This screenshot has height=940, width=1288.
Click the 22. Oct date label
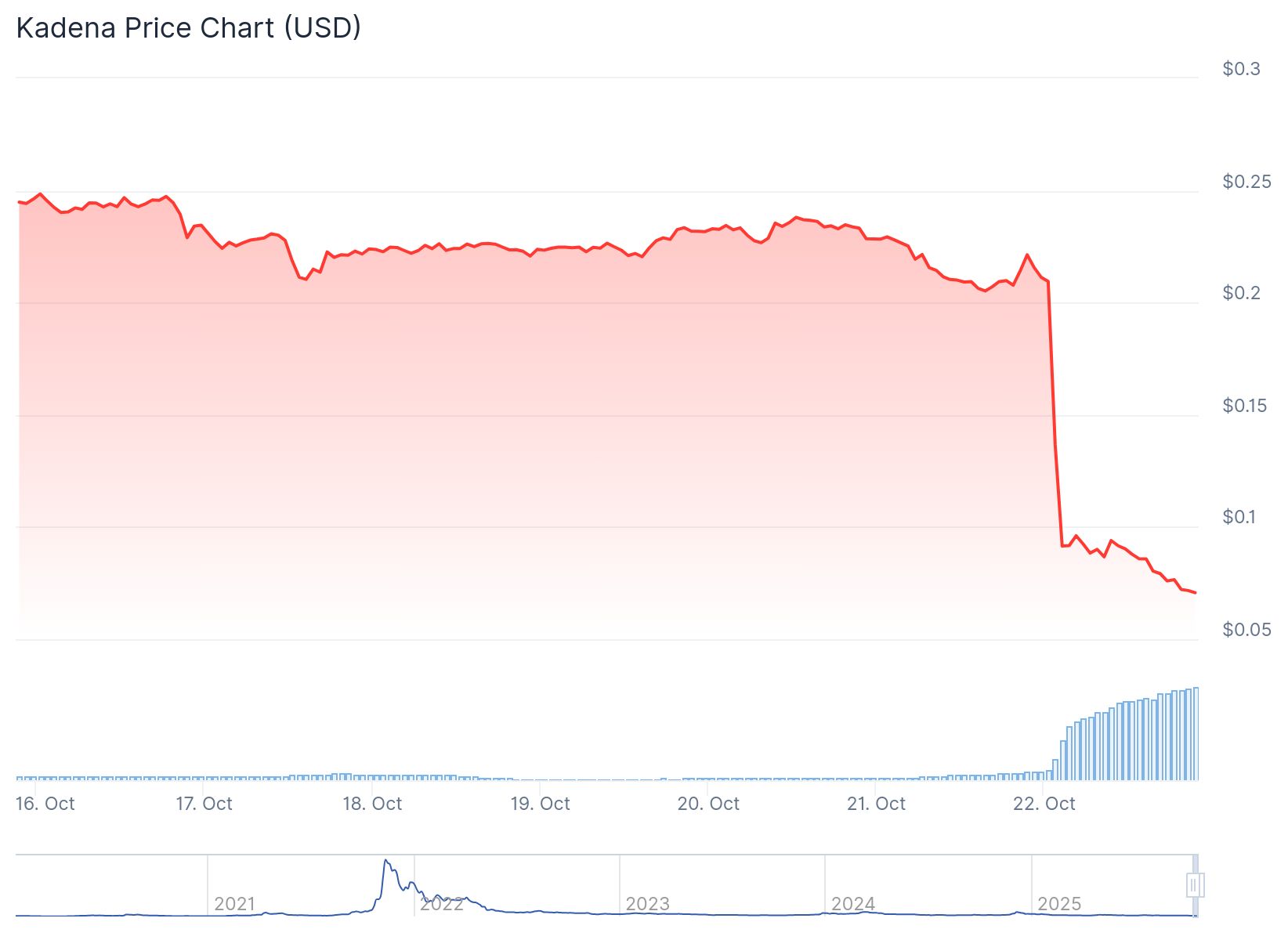(x=1044, y=804)
